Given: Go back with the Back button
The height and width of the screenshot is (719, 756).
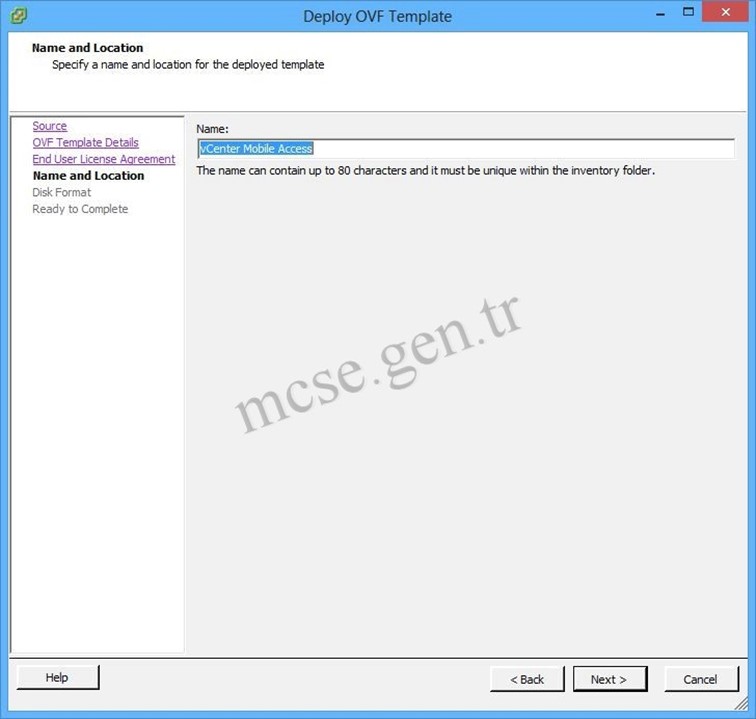Looking at the screenshot, I should pyautogui.click(x=527, y=679).
